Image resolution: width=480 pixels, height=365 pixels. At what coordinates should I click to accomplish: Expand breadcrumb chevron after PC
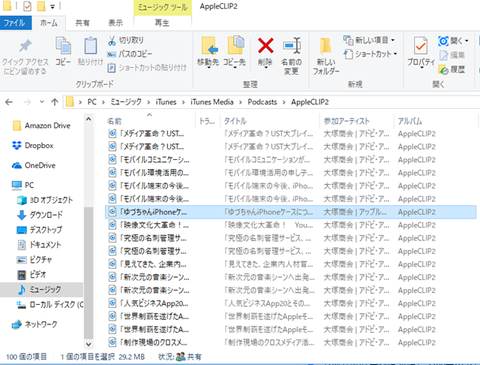(x=103, y=102)
